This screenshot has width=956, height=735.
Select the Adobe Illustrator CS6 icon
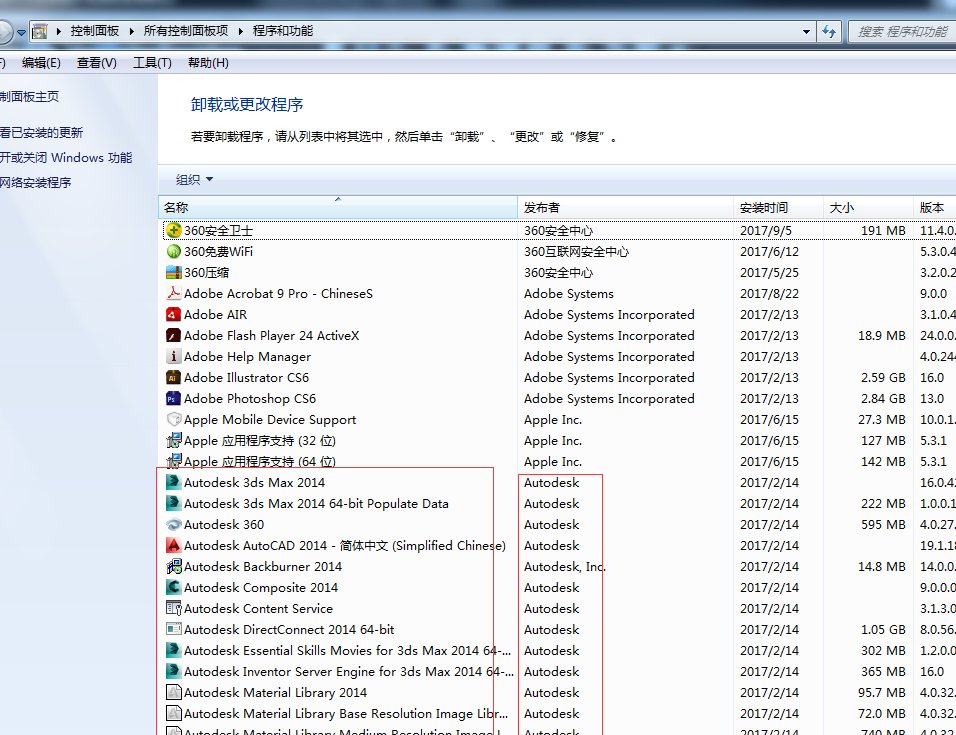point(172,377)
